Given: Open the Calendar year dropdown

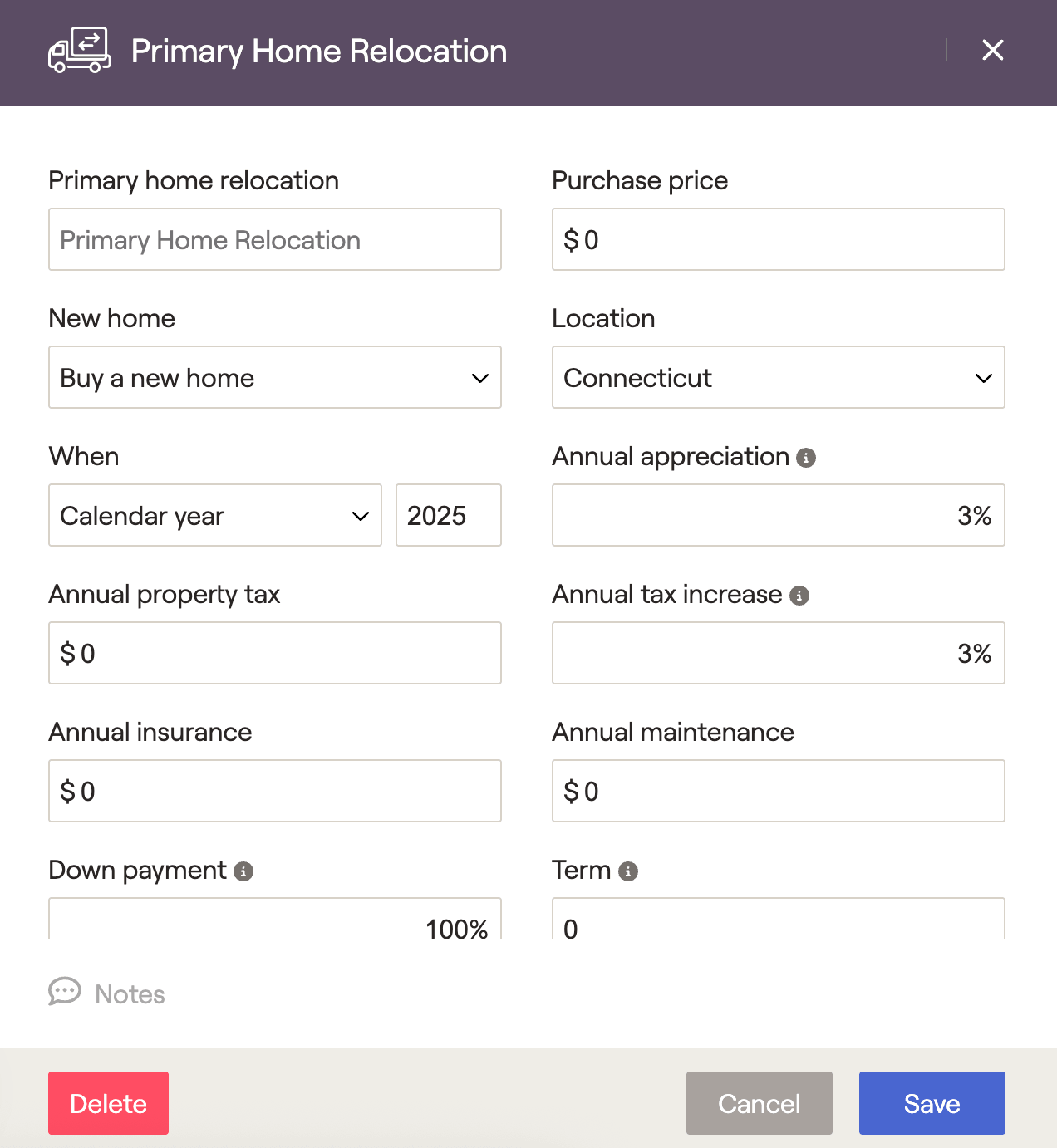Looking at the screenshot, I should point(214,516).
